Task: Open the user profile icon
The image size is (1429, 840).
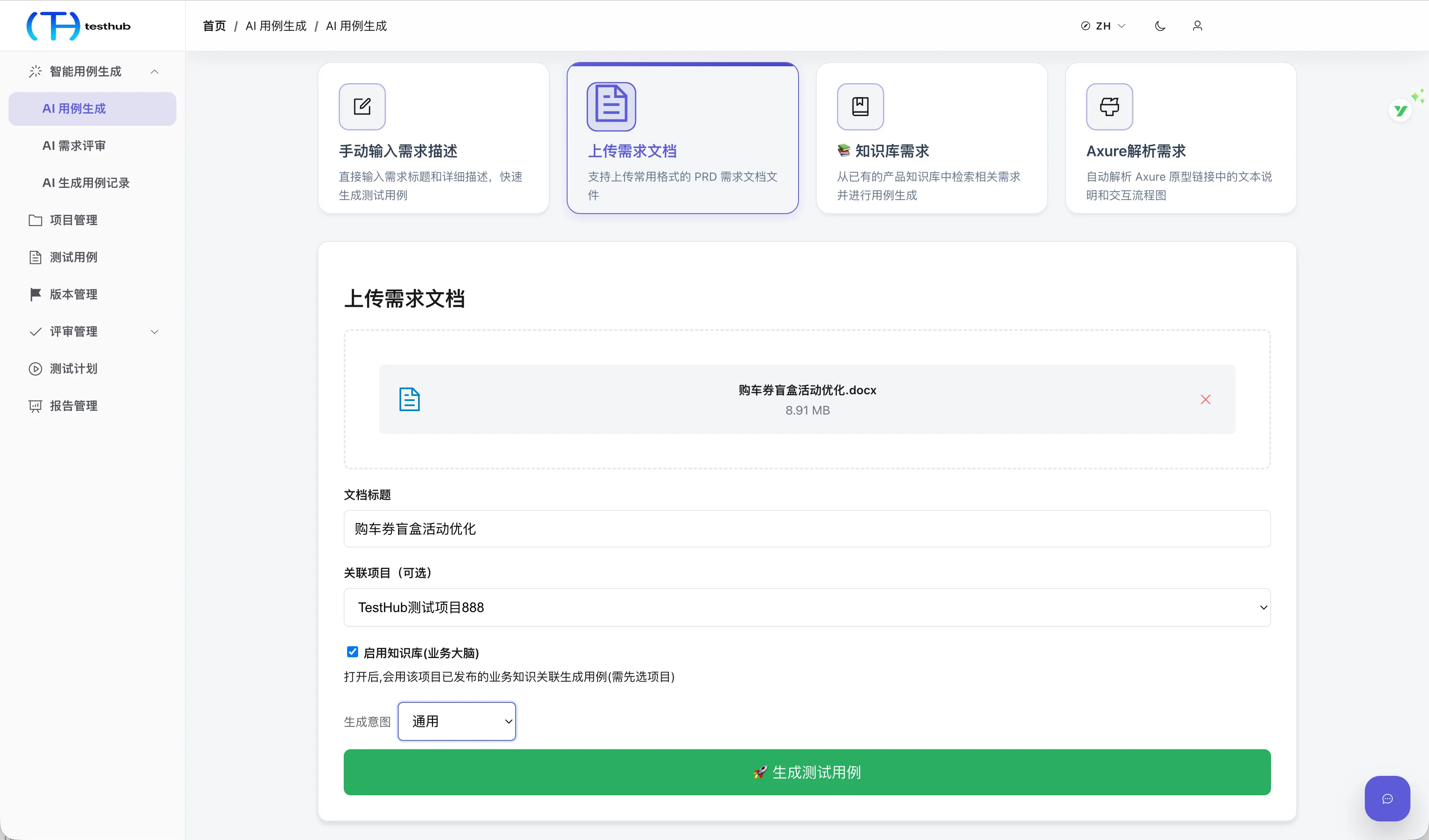Action: [1198, 26]
